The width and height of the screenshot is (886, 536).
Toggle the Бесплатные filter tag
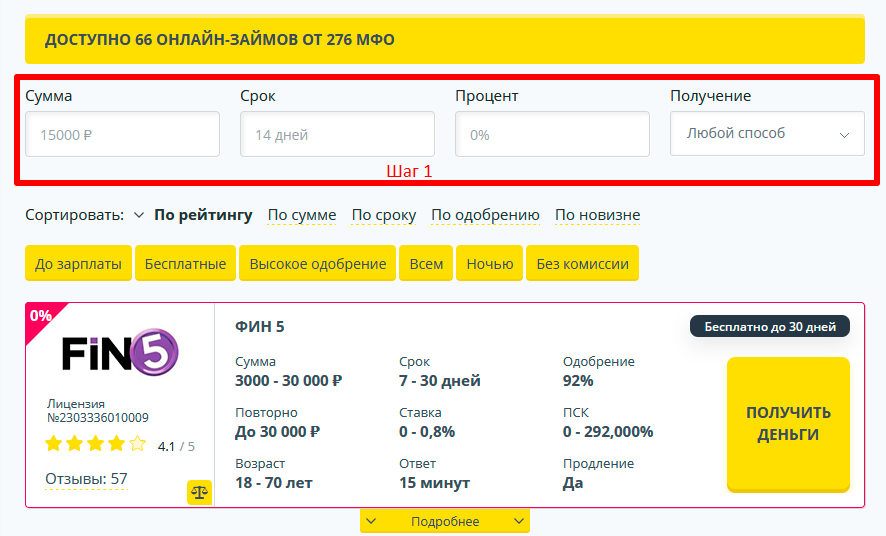(x=186, y=264)
